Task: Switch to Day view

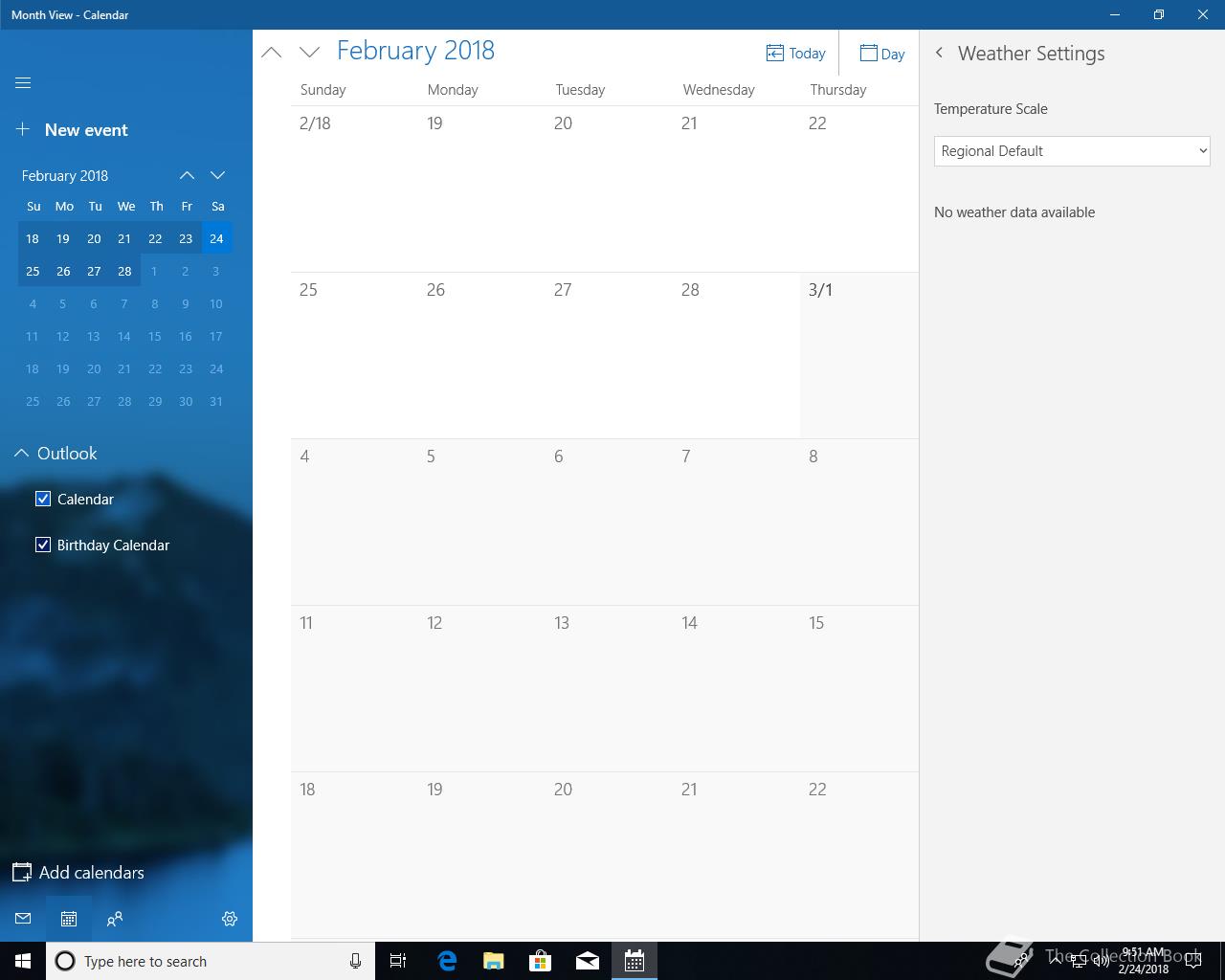Action: point(881,54)
